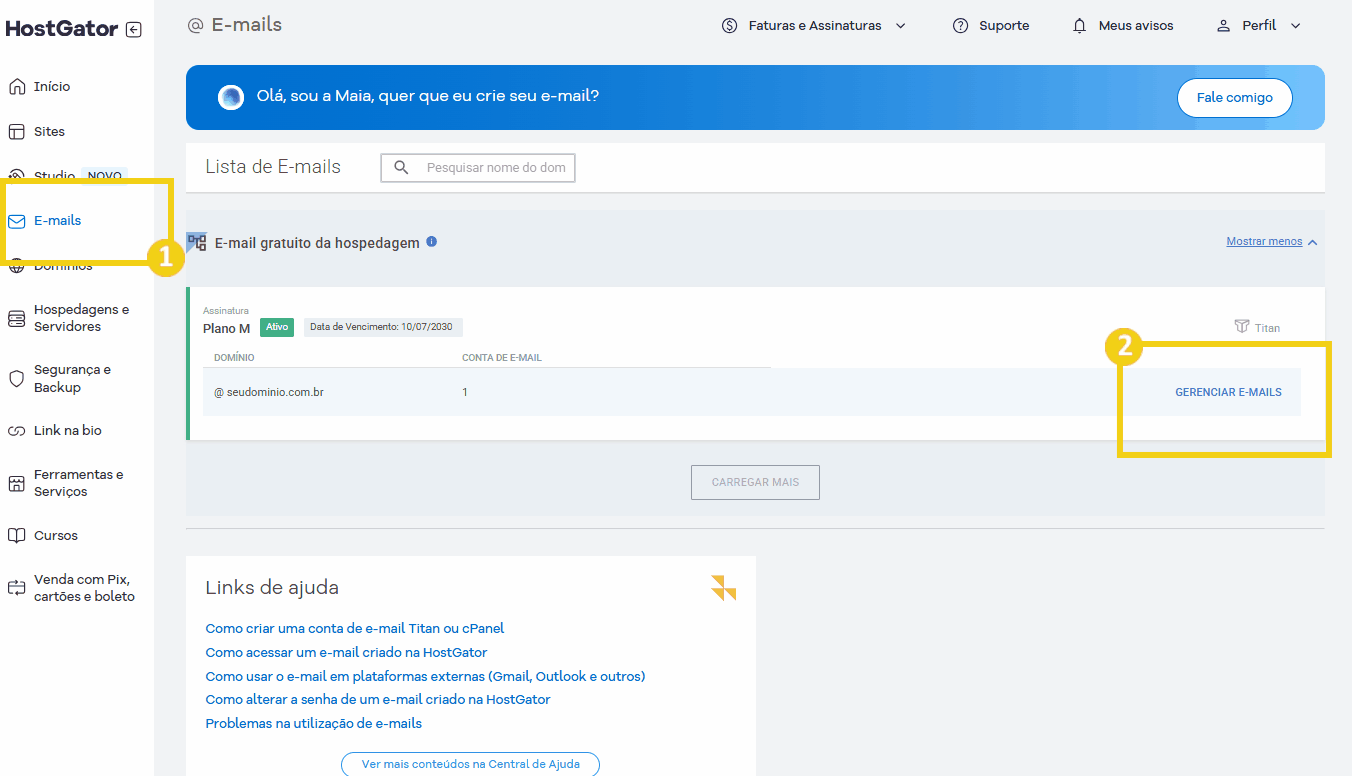Collapse list with Mostrar menos
The height and width of the screenshot is (776, 1352).
(x=1271, y=241)
